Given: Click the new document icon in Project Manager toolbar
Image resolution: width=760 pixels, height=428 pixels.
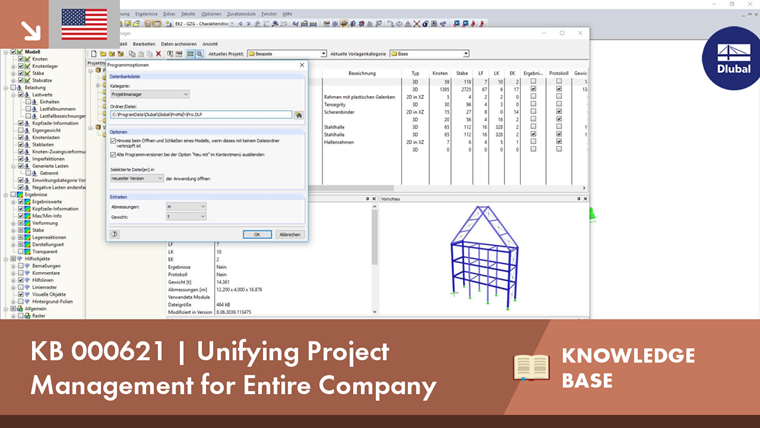Looking at the screenshot, I should click(x=94, y=54).
